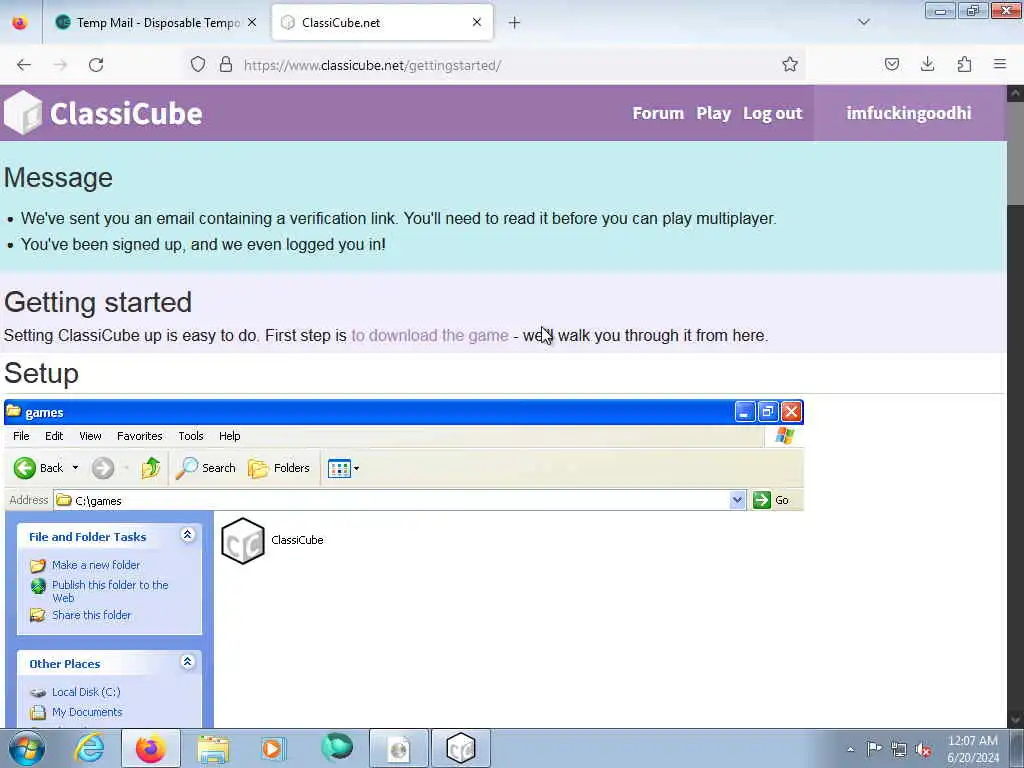Open the Firefox downloads panel

click(927, 64)
